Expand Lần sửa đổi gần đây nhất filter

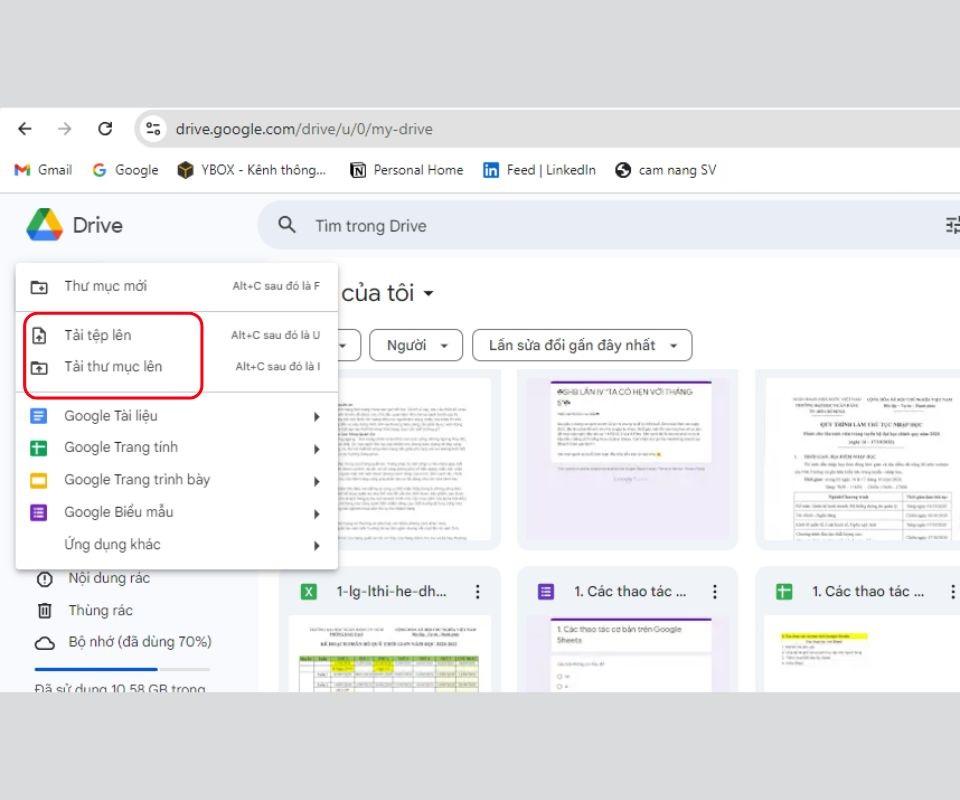(582, 345)
